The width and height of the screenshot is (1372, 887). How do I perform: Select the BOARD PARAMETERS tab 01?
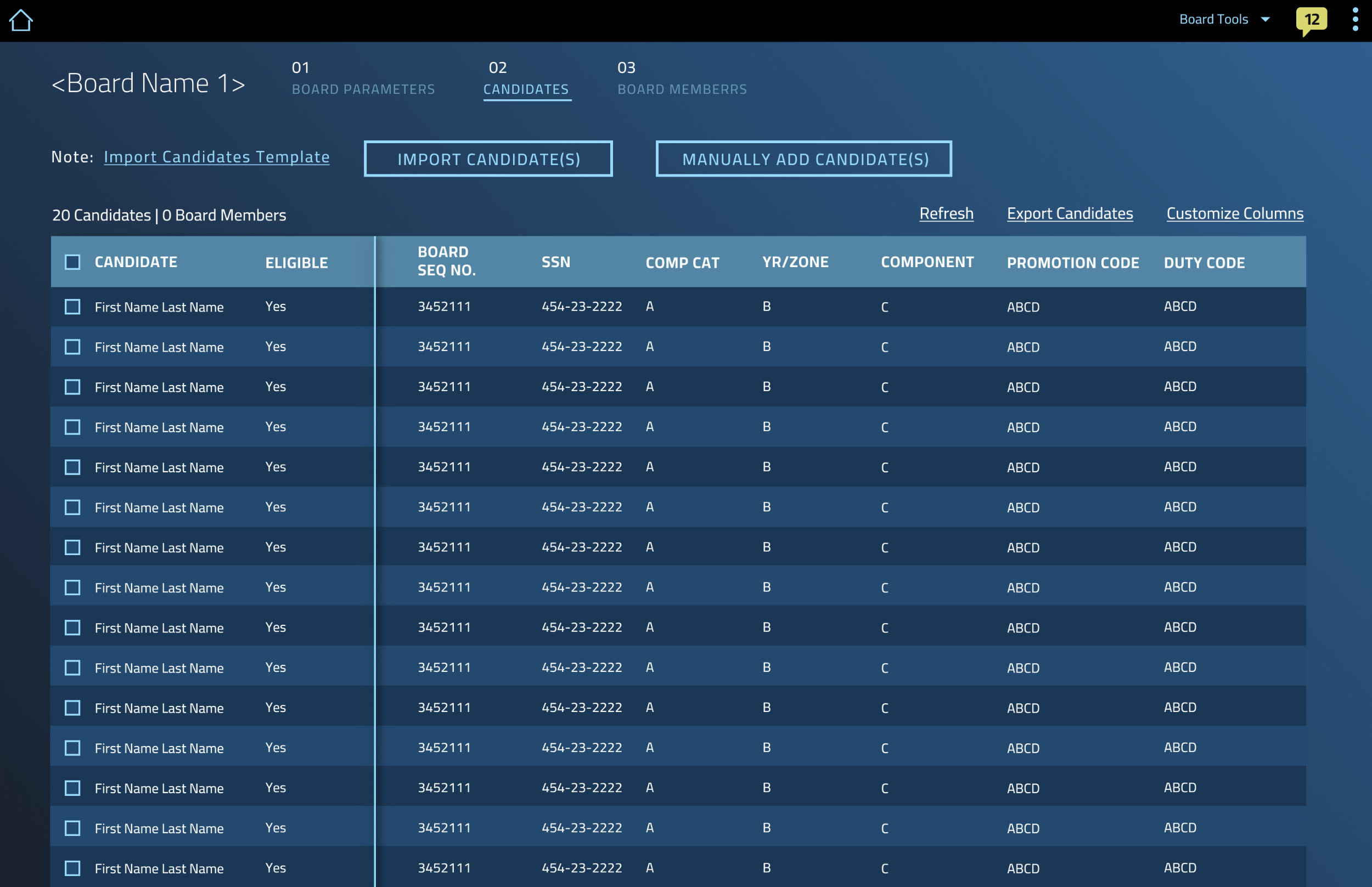click(x=363, y=77)
